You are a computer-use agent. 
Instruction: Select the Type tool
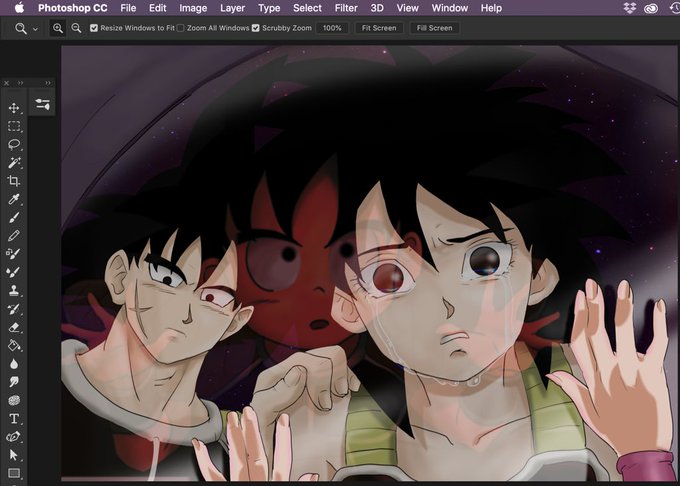(14, 419)
